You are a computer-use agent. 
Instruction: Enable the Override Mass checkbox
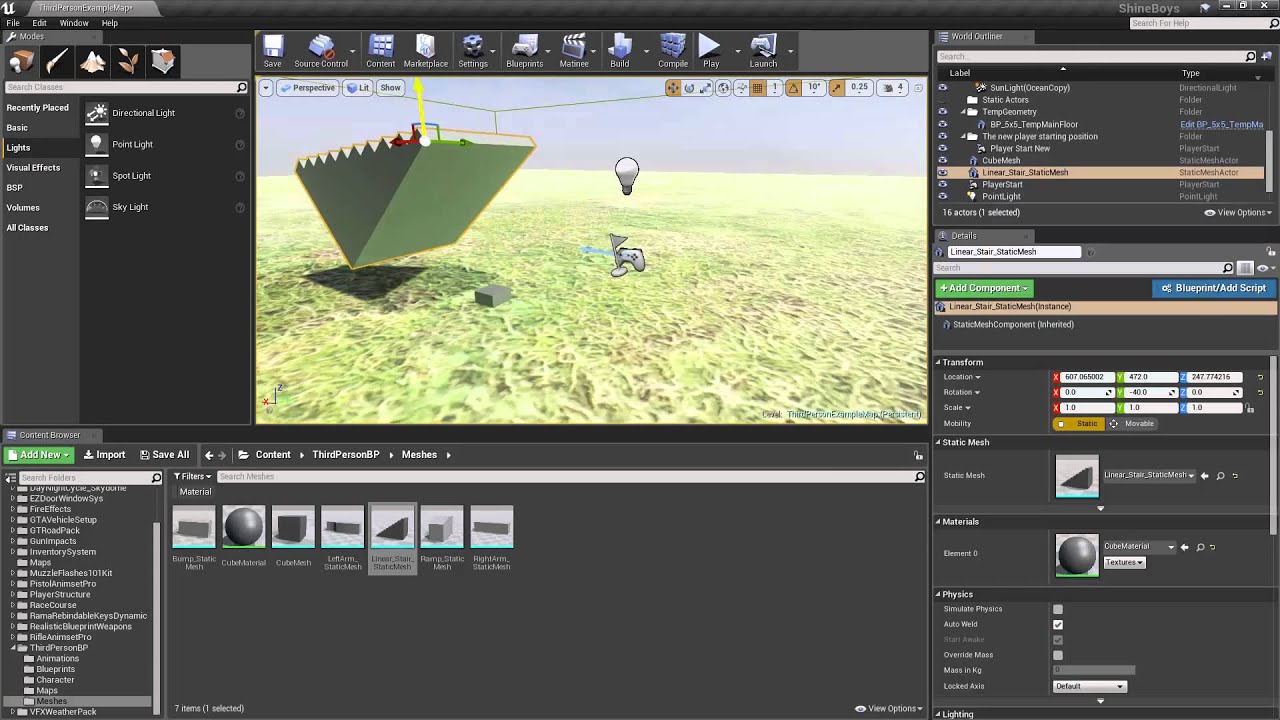1058,655
